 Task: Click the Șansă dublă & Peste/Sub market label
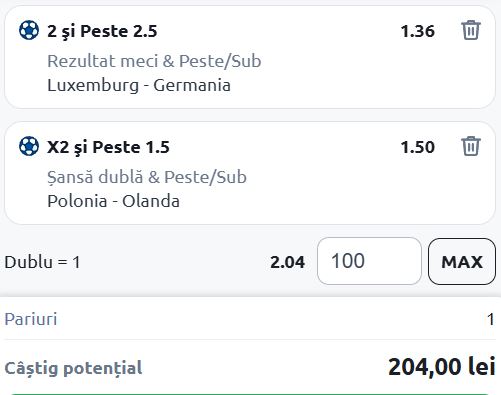(x=147, y=177)
